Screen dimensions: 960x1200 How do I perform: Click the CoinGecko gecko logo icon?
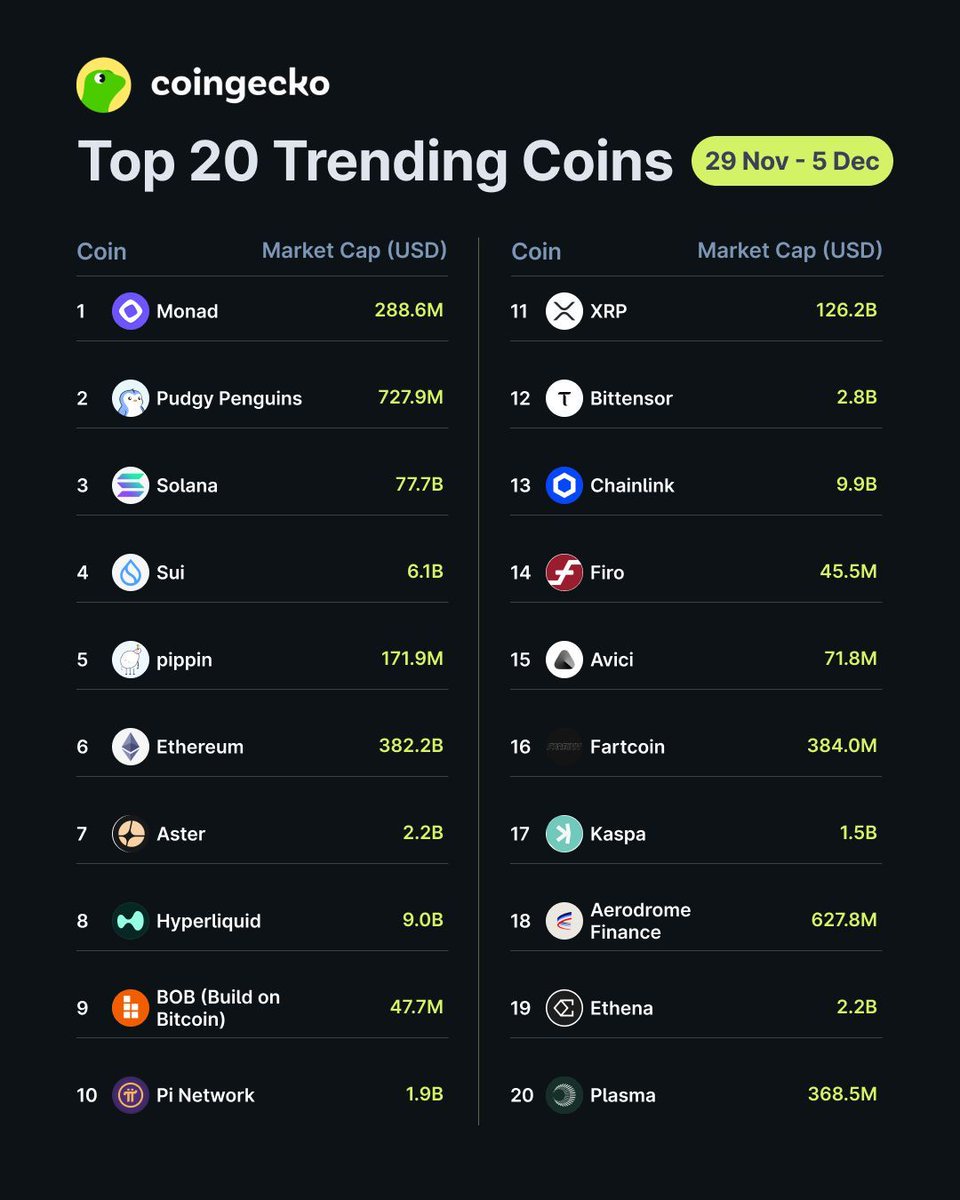pyautogui.click(x=104, y=85)
